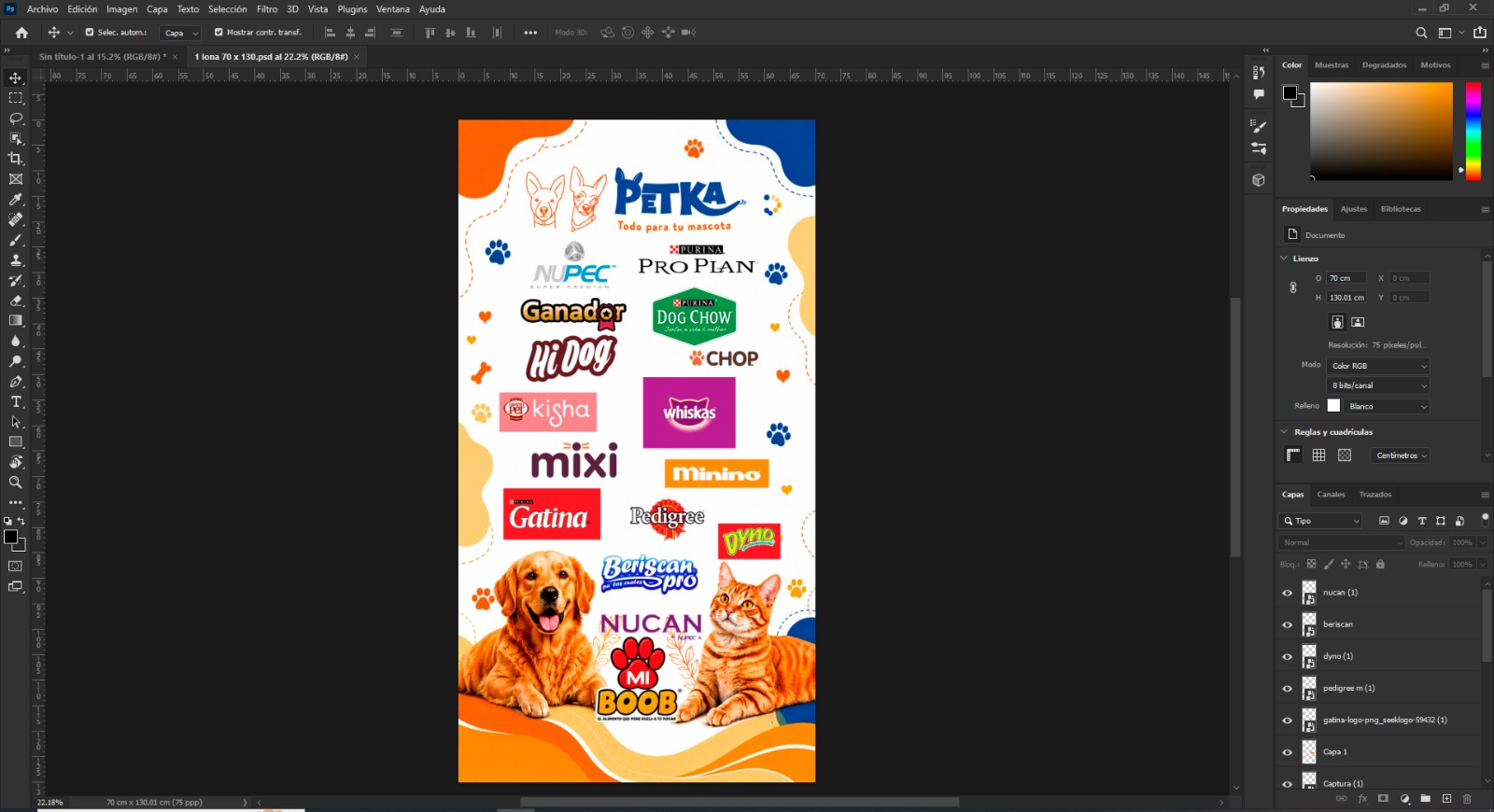The height and width of the screenshot is (812, 1494).
Task: Collapse the Lienzo section
Action: pyautogui.click(x=1285, y=259)
